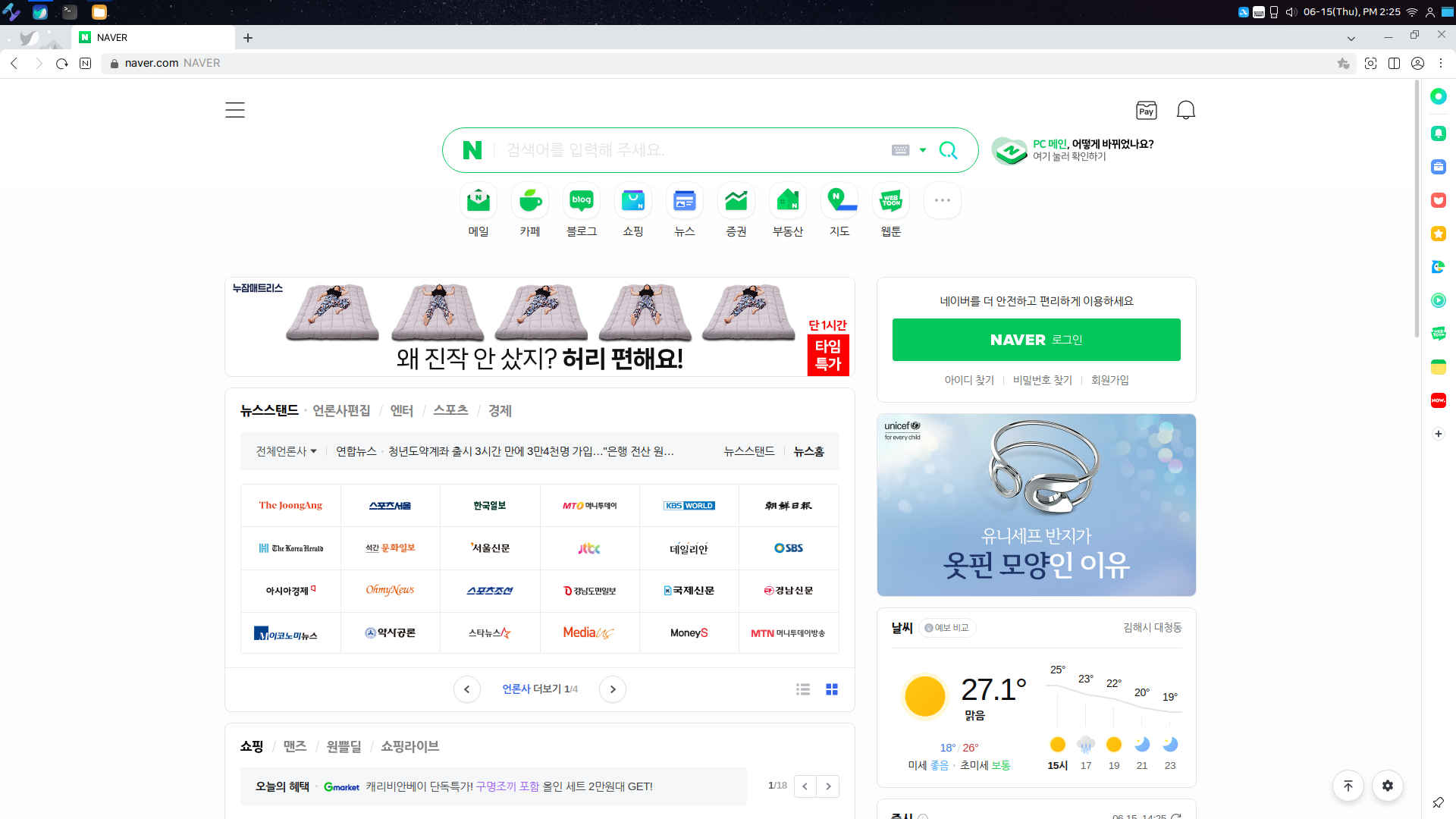Open the Naver Webtoon shortcut icon

coord(891,201)
